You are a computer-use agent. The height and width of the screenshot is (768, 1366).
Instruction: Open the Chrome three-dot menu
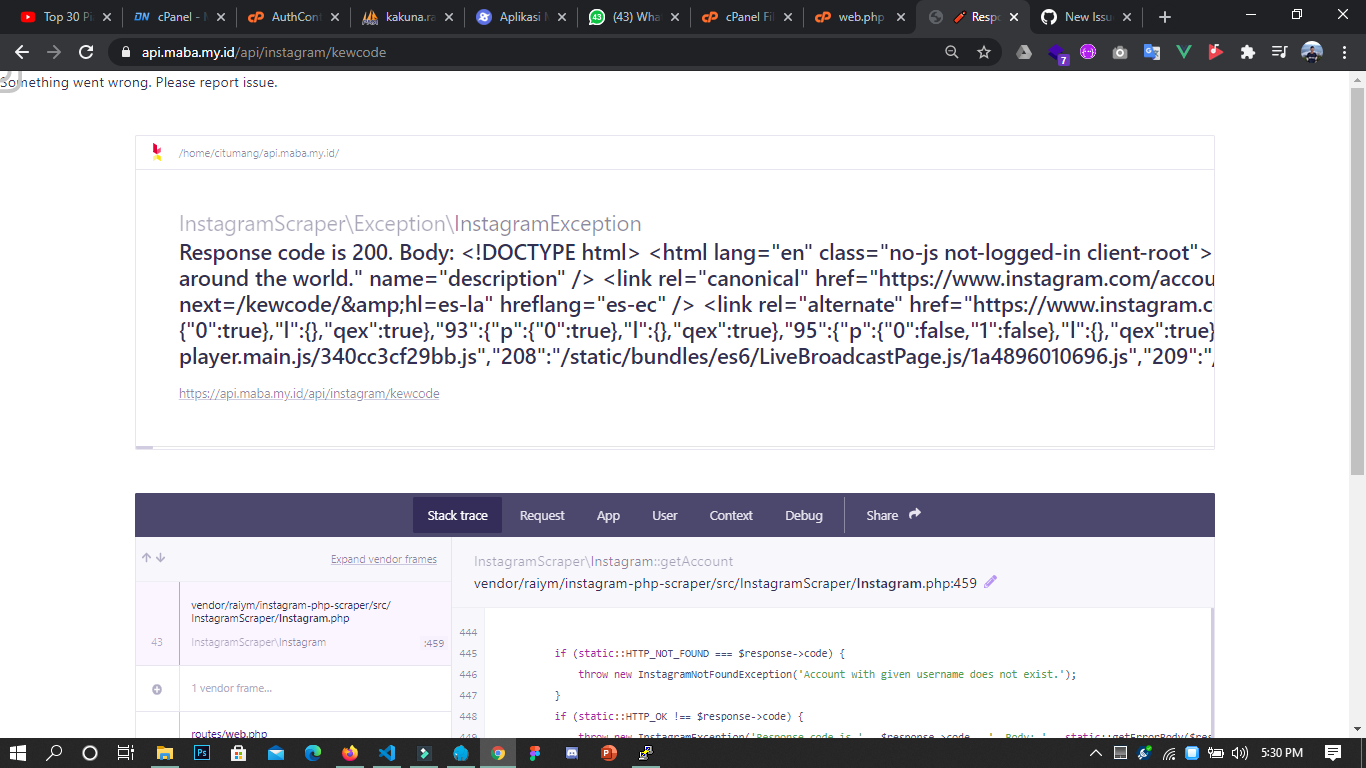pos(1343,51)
